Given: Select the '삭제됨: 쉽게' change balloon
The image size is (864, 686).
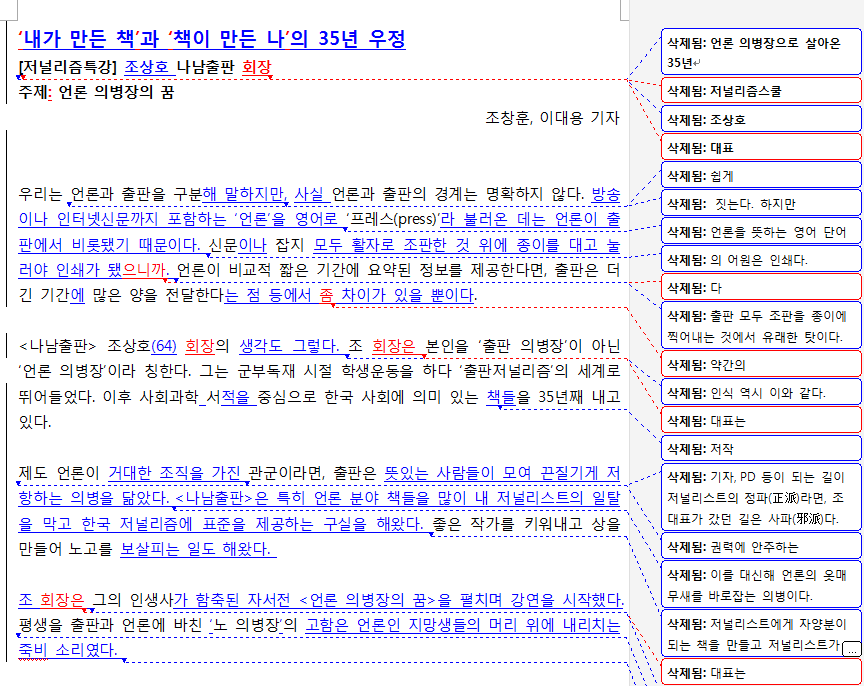Looking at the screenshot, I should click(758, 174).
